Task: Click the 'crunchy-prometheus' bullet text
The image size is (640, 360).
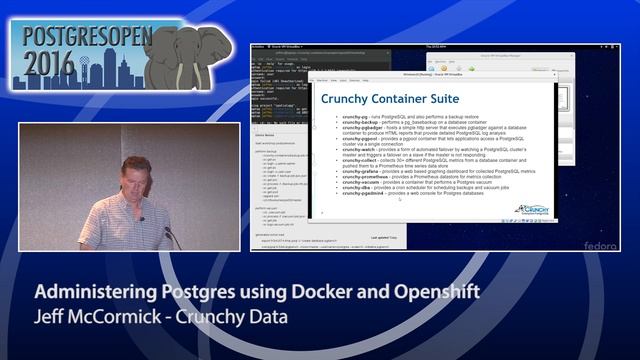Action: (365, 177)
